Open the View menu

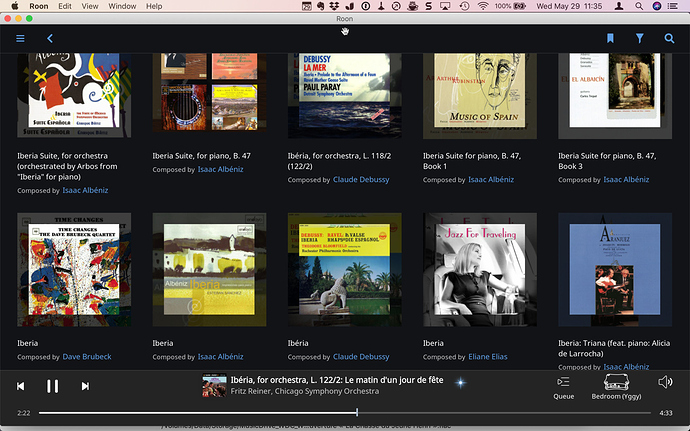pos(90,6)
